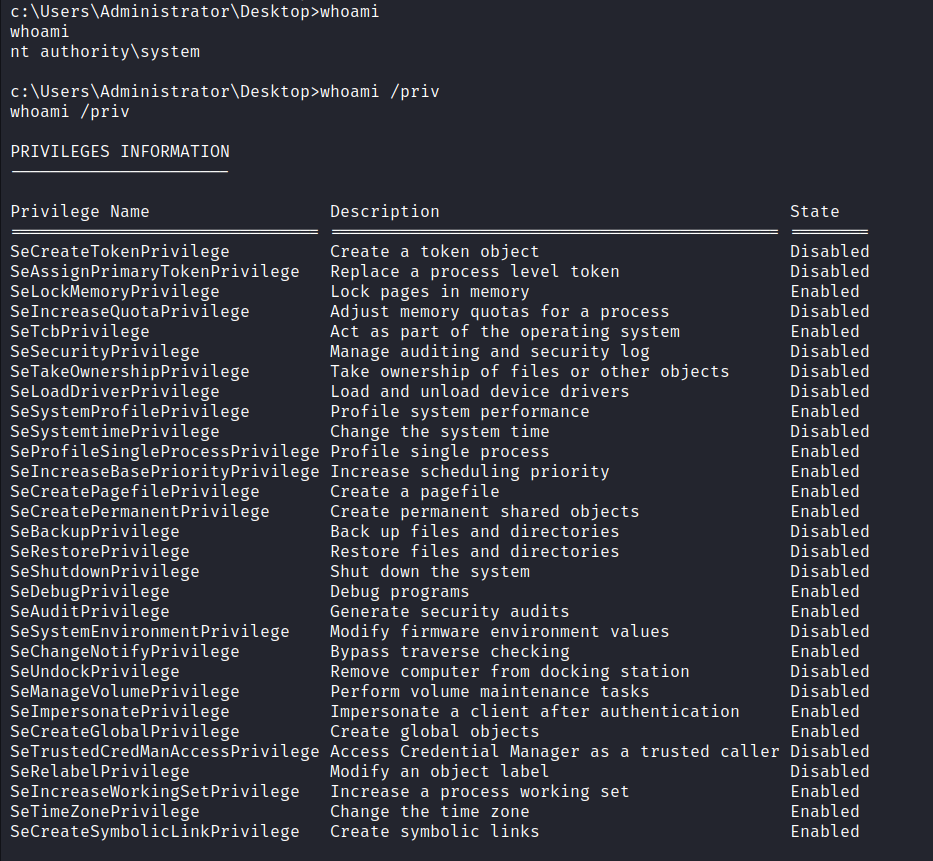This screenshot has height=861, width=933.
Task: Click the SeTrustedCredManAccessPrivilege privilege name
Action: click(165, 751)
